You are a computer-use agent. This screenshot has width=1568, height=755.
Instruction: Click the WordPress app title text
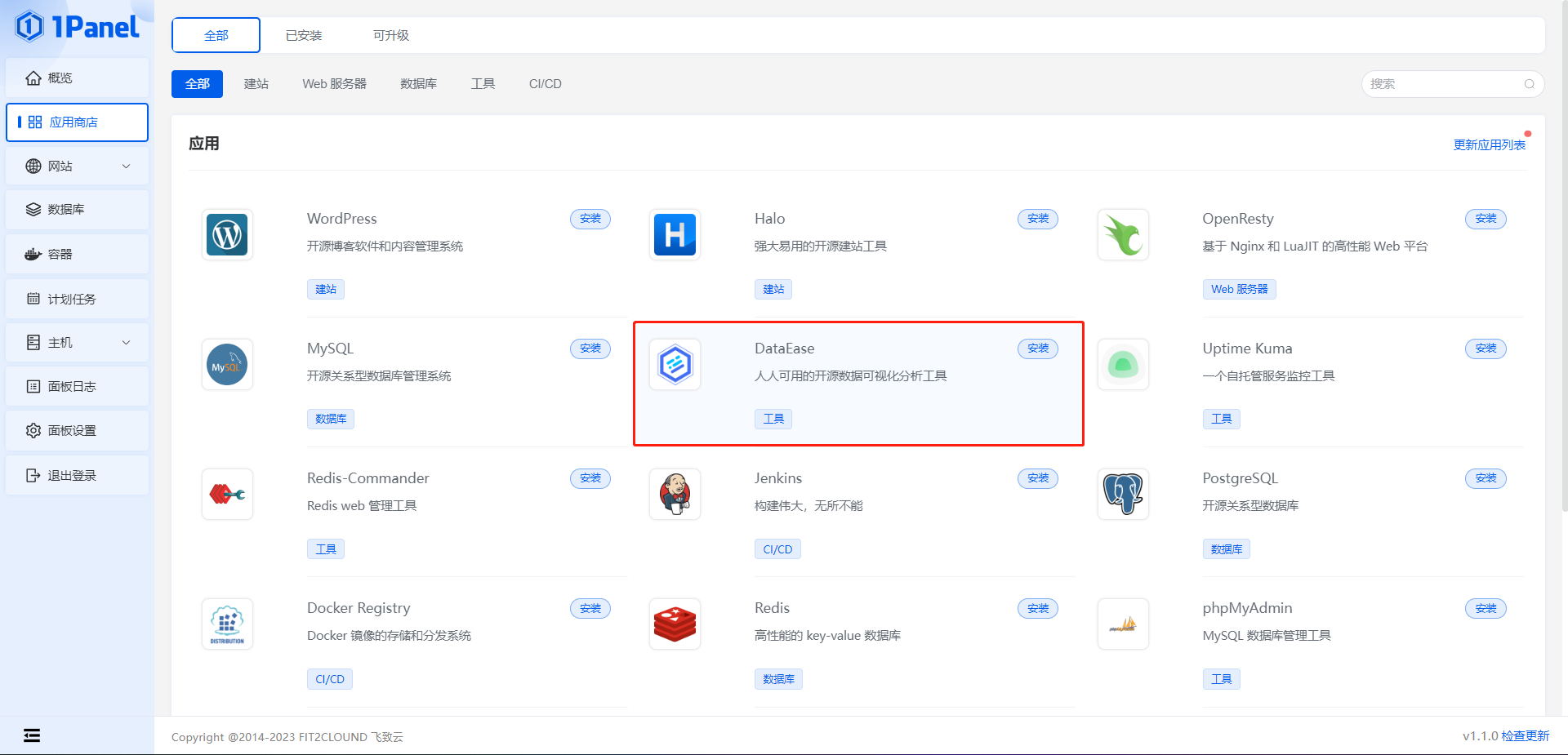[x=341, y=219]
